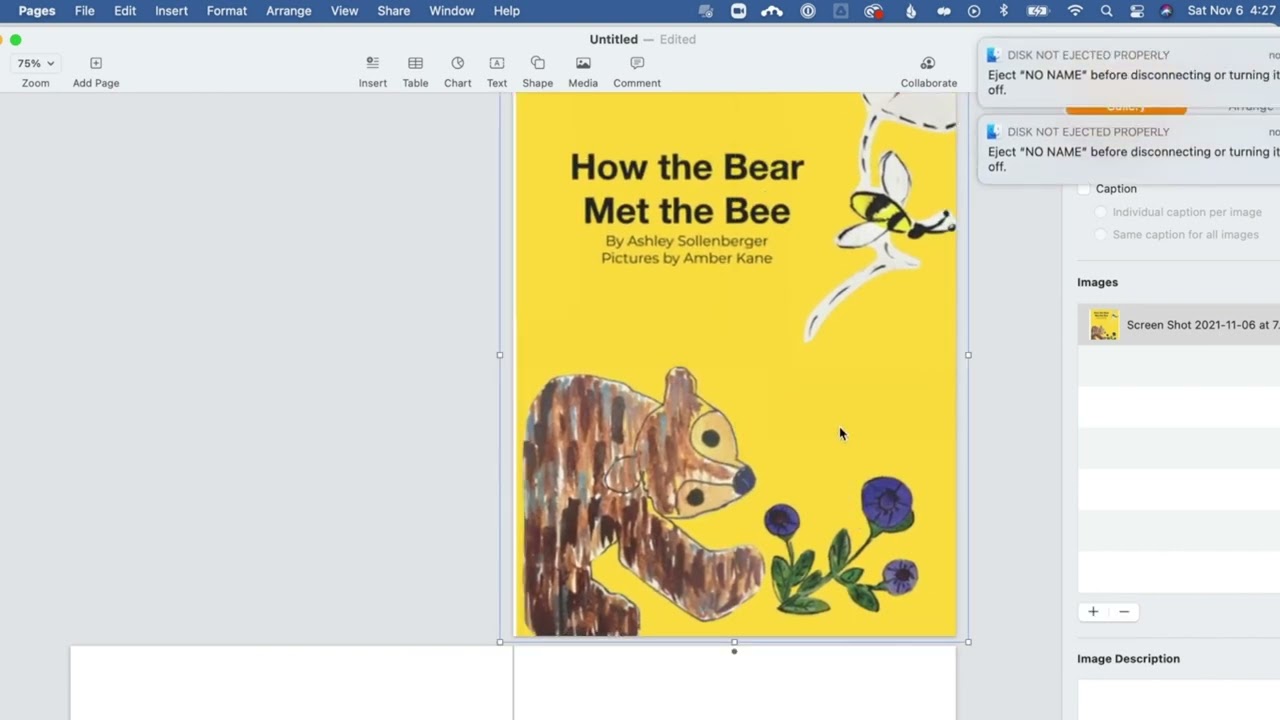Select Same caption for all images option
Viewport: 1280px width, 720px height.
click(1101, 235)
